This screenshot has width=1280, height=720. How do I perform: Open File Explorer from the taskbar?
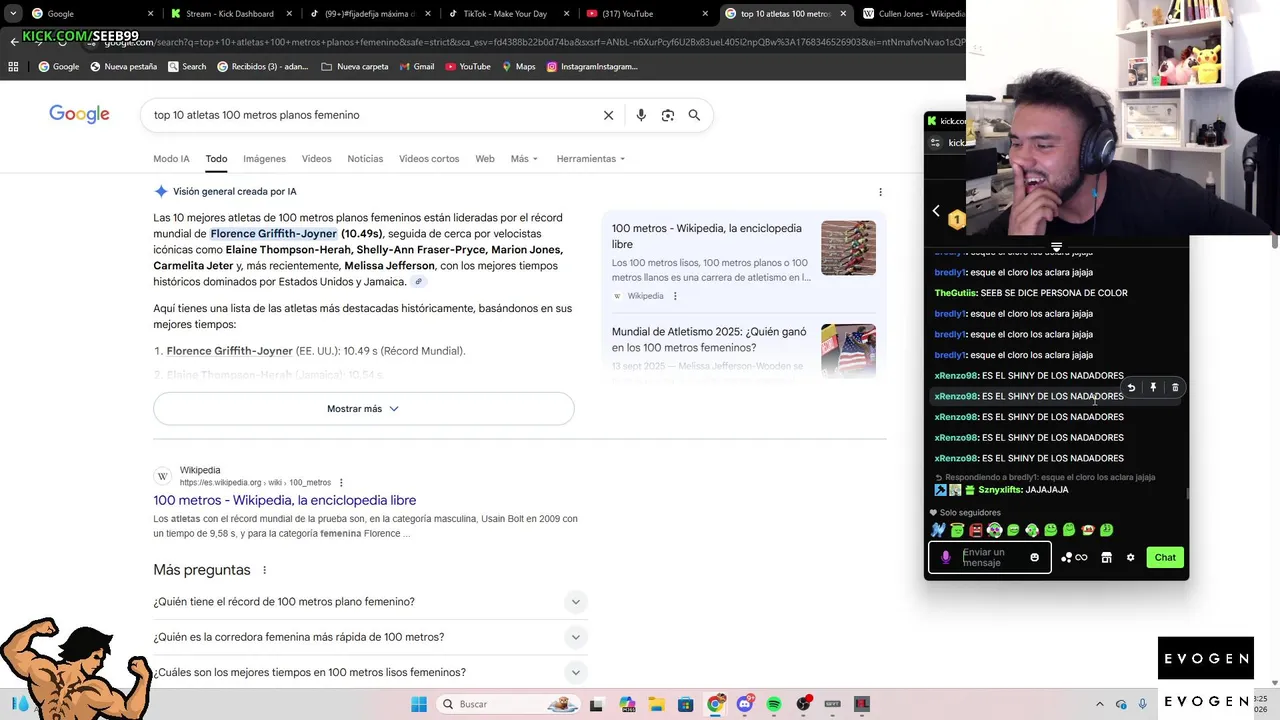[656, 704]
